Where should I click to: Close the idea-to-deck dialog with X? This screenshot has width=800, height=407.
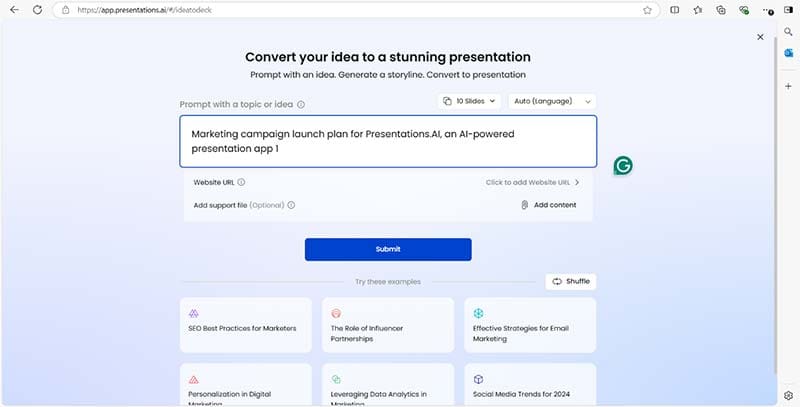pyautogui.click(x=760, y=37)
